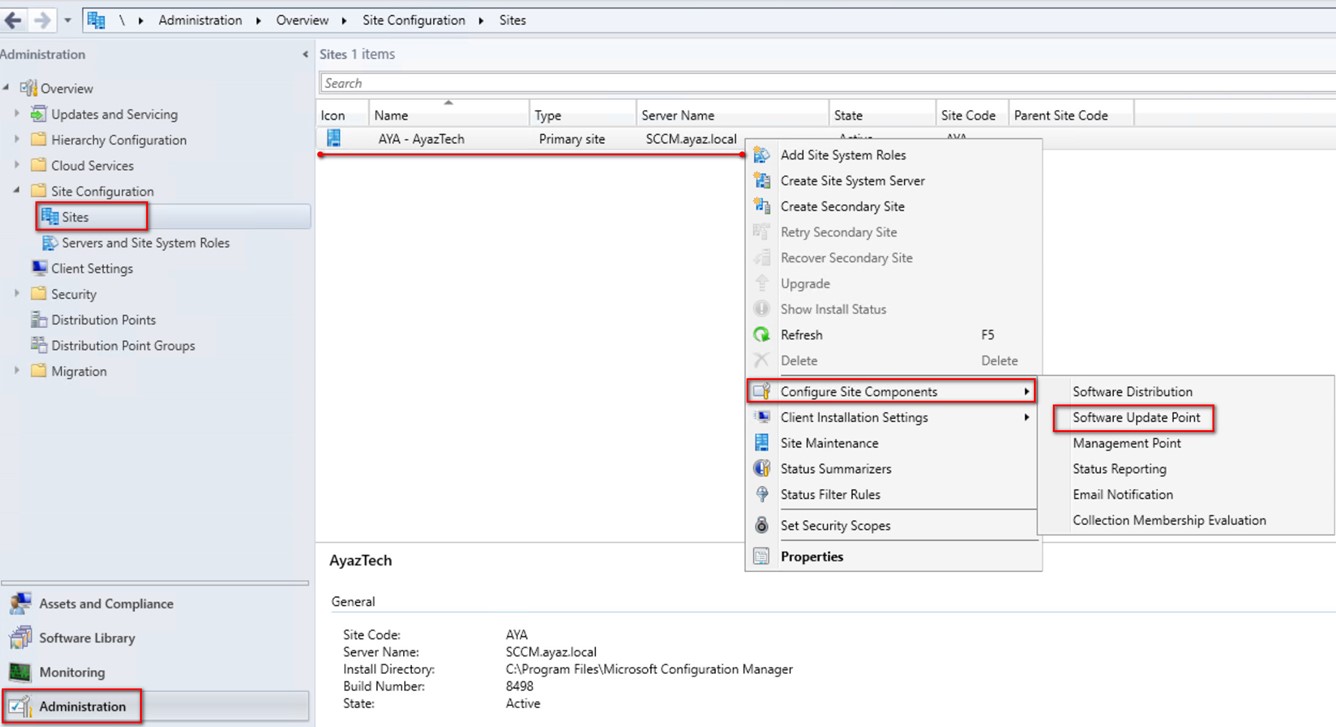Click the Status Summarizers icon
The width and height of the screenshot is (1336, 727).
click(762, 469)
